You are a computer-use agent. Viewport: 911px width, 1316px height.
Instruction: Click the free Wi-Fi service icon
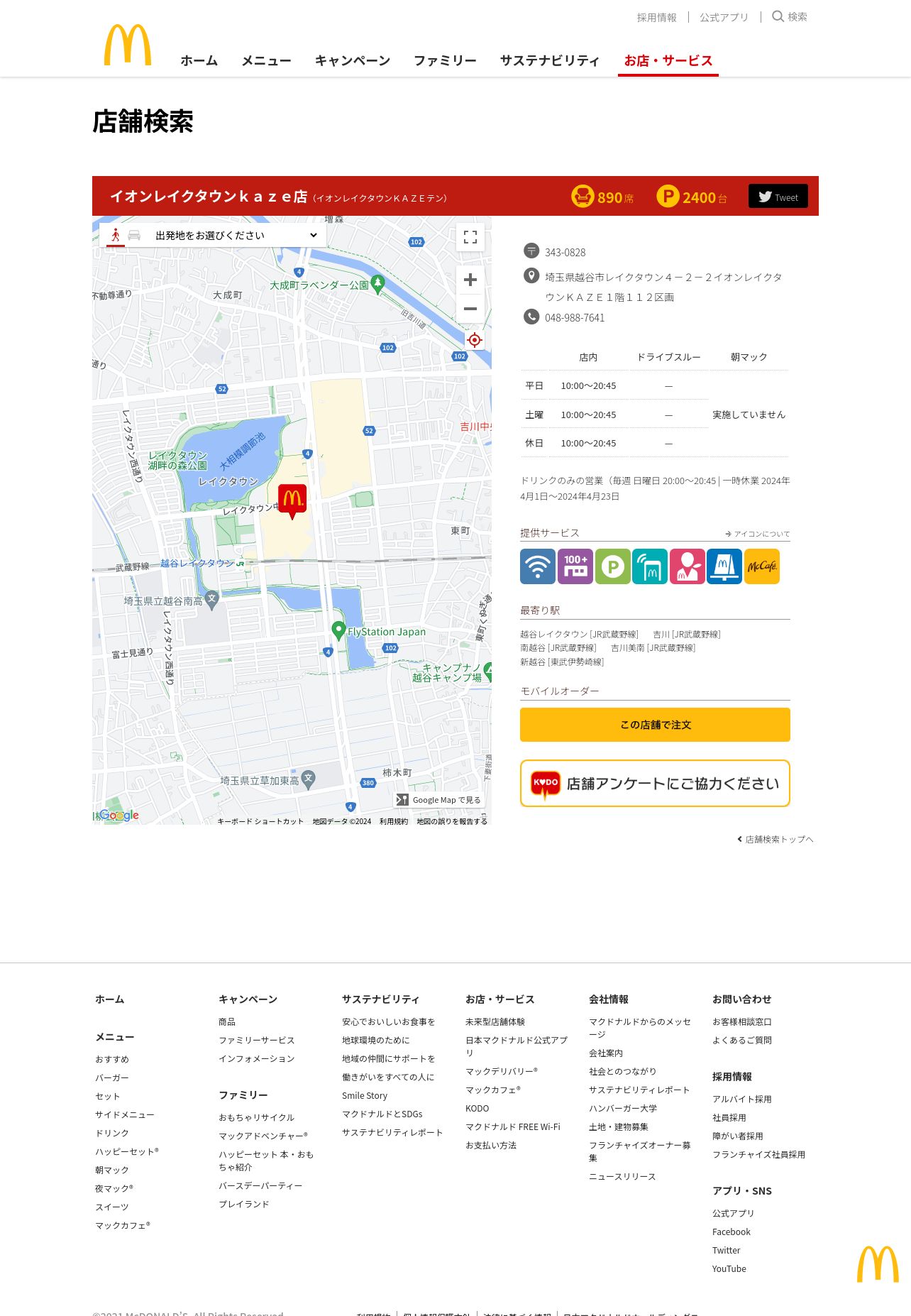click(538, 566)
